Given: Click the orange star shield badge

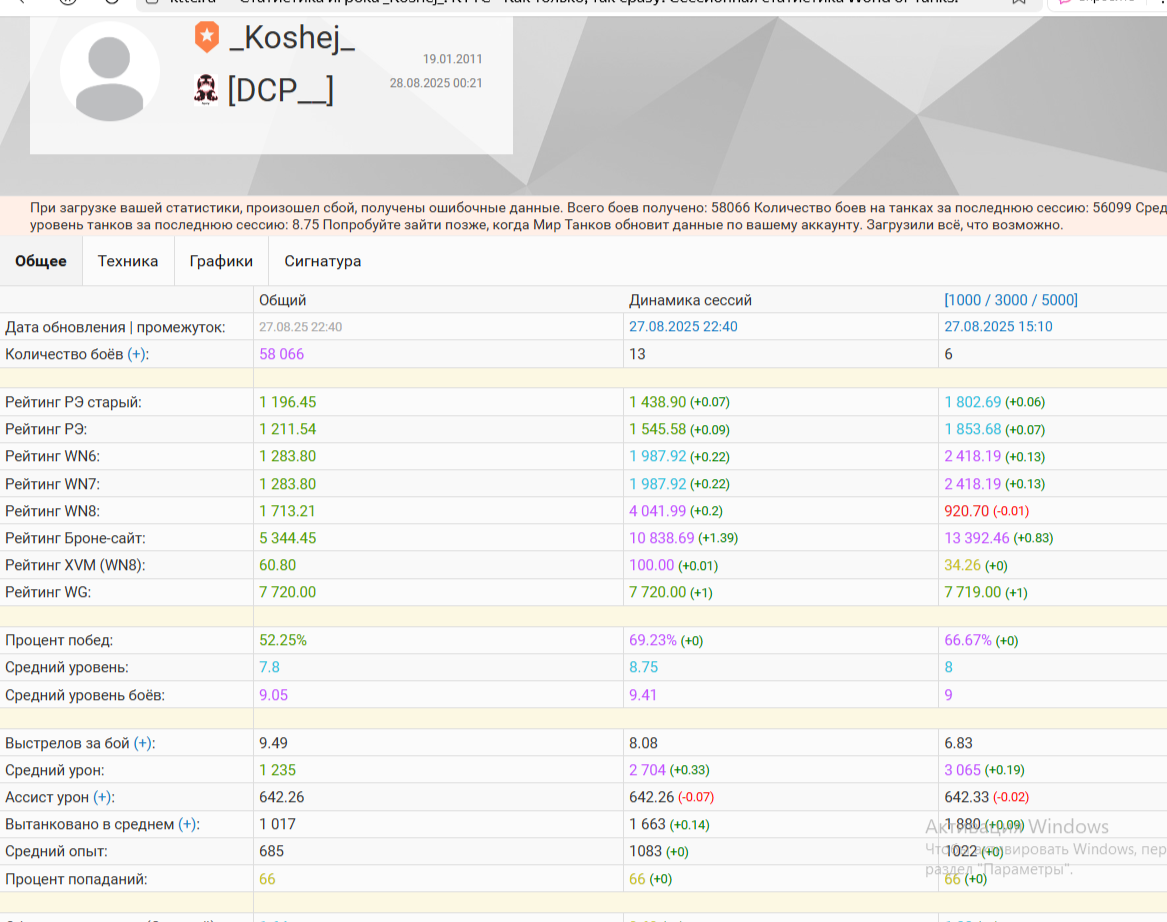Looking at the screenshot, I should [x=207, y=37].
